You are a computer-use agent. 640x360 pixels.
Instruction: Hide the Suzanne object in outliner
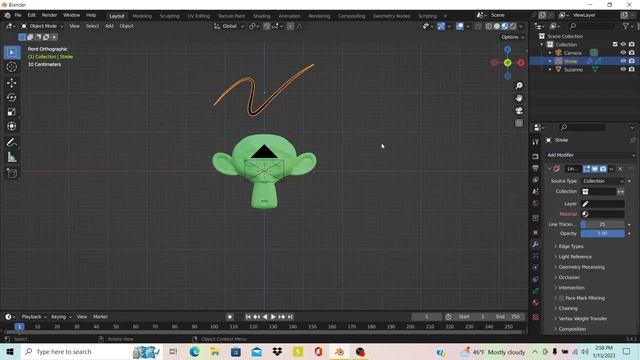tap(623, 69)
